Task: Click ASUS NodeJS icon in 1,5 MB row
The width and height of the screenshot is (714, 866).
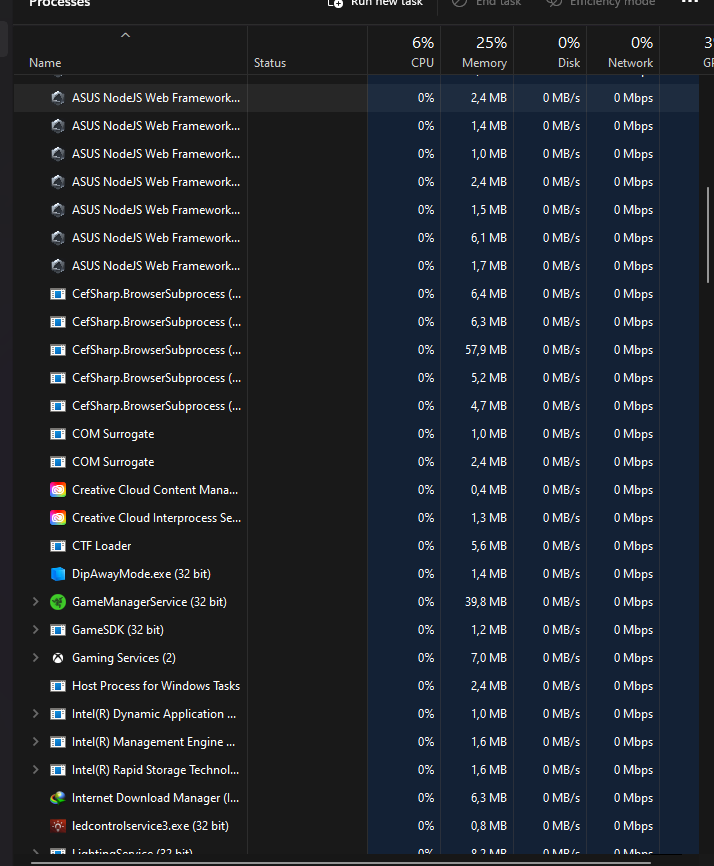Action: 58,210
